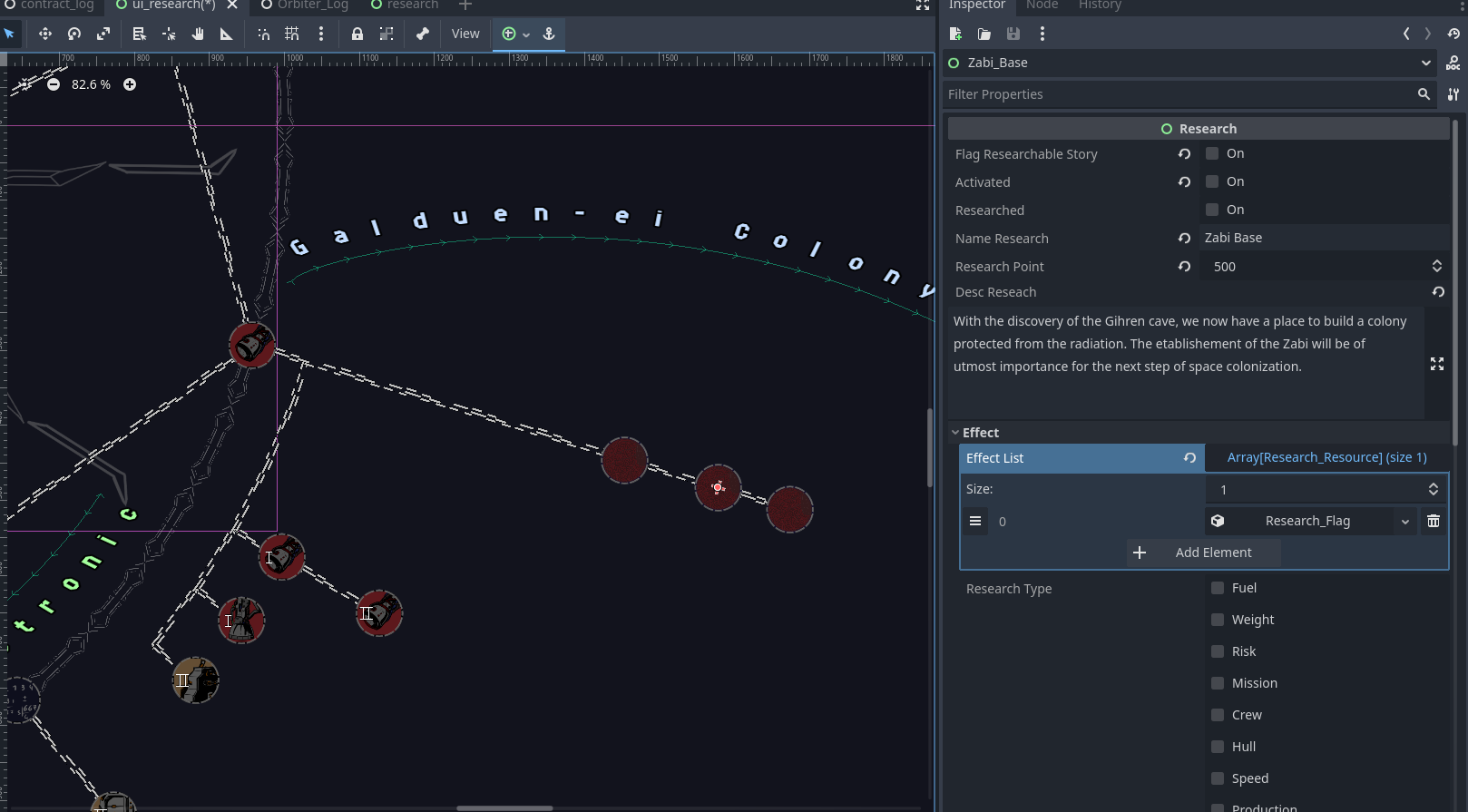Viewport: 1468px width, 812px height.
Task: Open snapping options three-dot menu
Action: [321, 34]
